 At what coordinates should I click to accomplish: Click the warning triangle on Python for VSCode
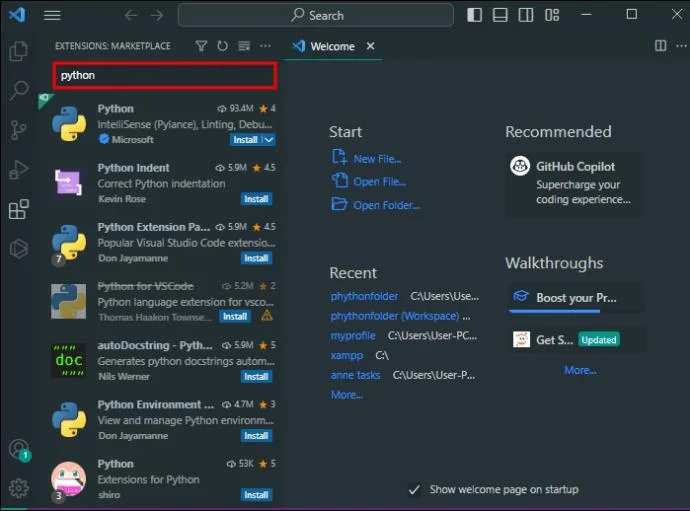(x=267, y=316)
